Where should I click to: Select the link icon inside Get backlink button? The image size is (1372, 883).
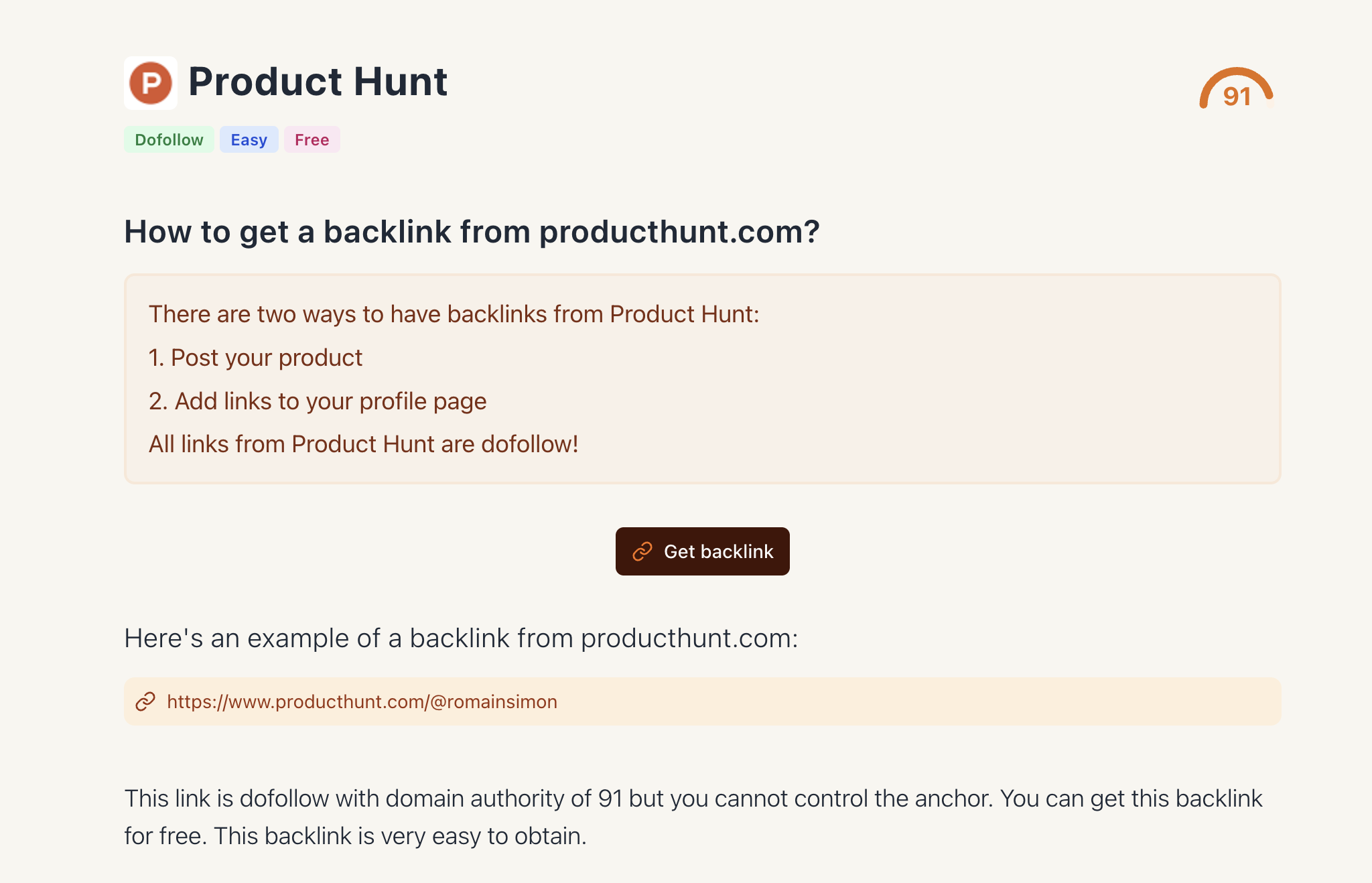pos(642,551)
